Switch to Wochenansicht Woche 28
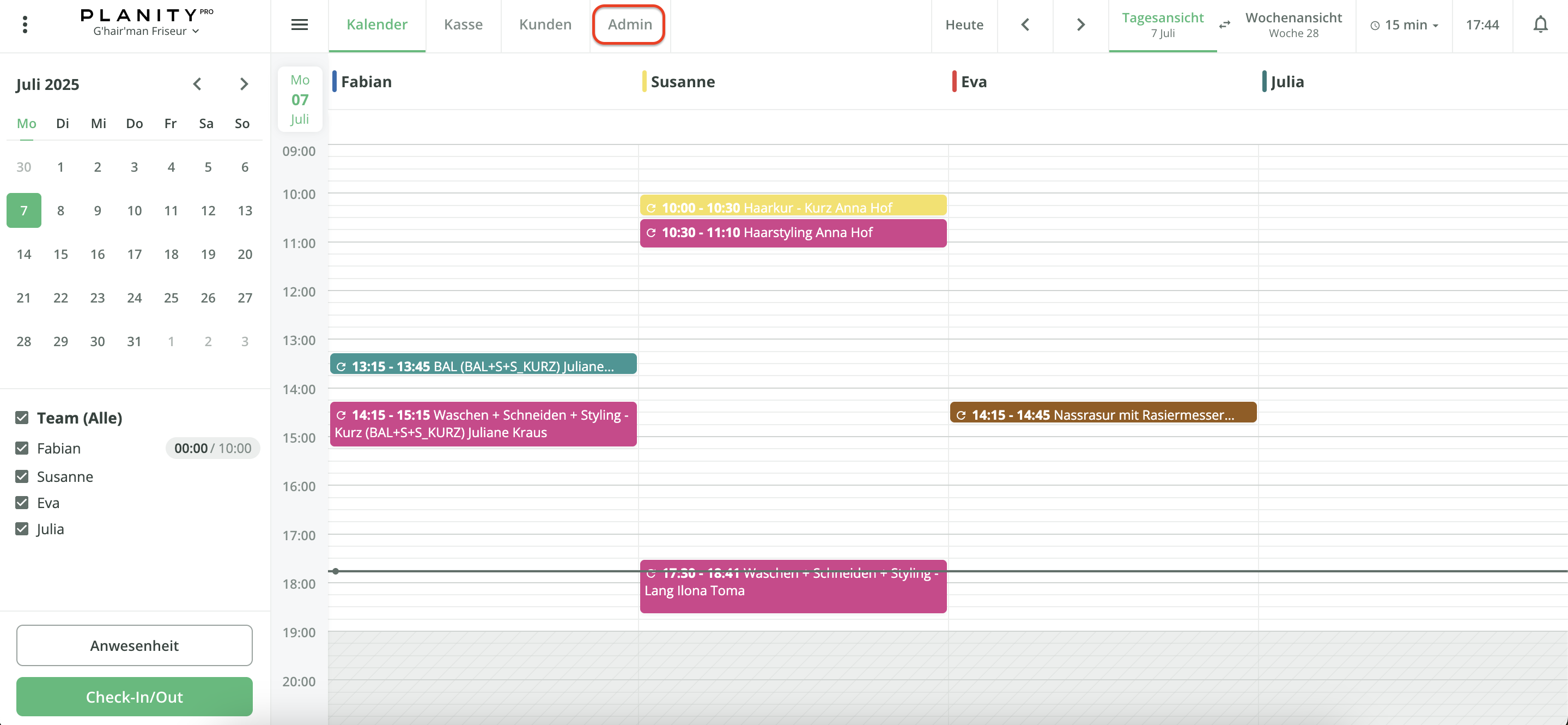This screenshot has width=1568, height=725. tap(1293, 25)
